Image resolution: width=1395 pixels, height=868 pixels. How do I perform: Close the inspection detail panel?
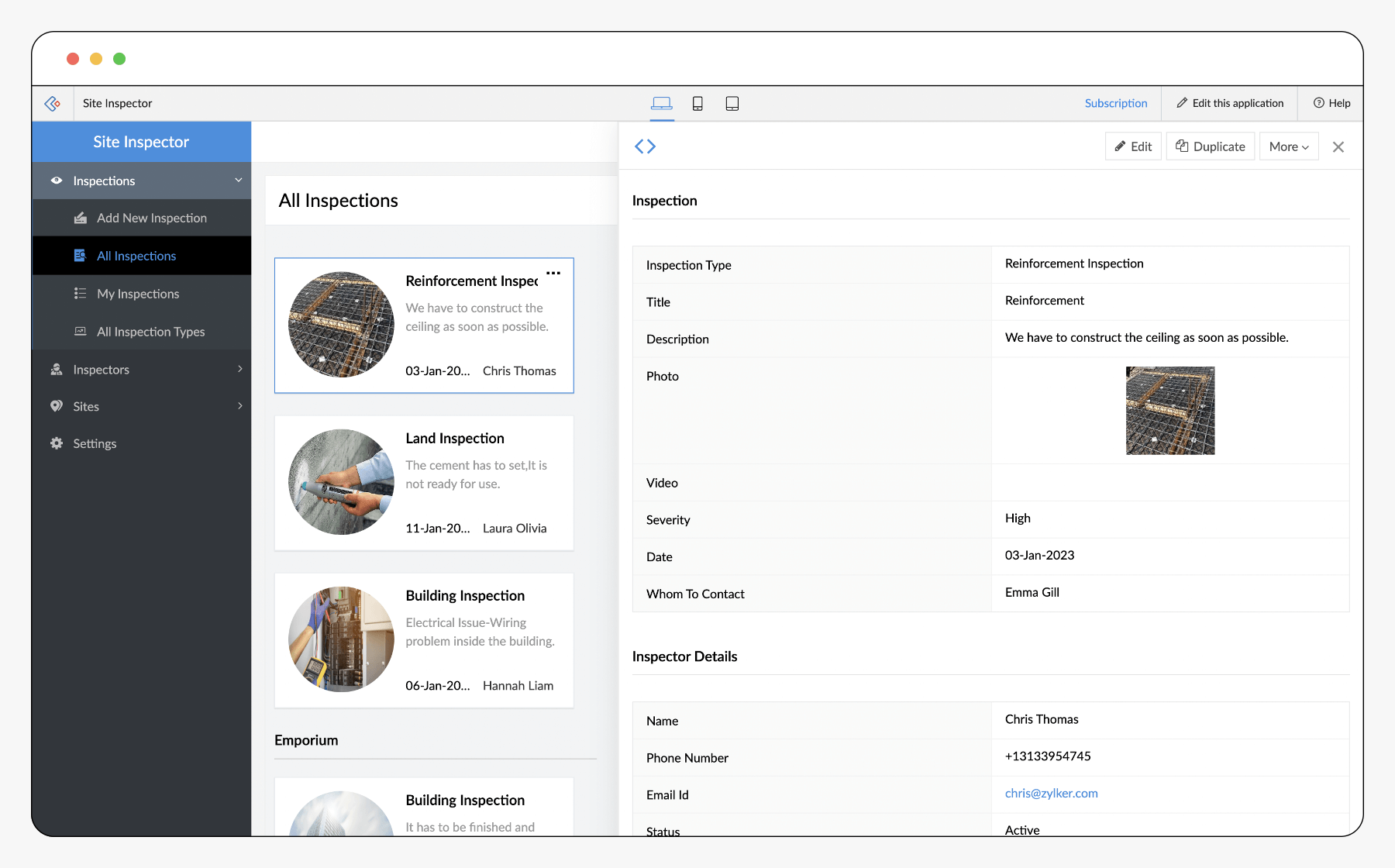tap(1338, 146)
